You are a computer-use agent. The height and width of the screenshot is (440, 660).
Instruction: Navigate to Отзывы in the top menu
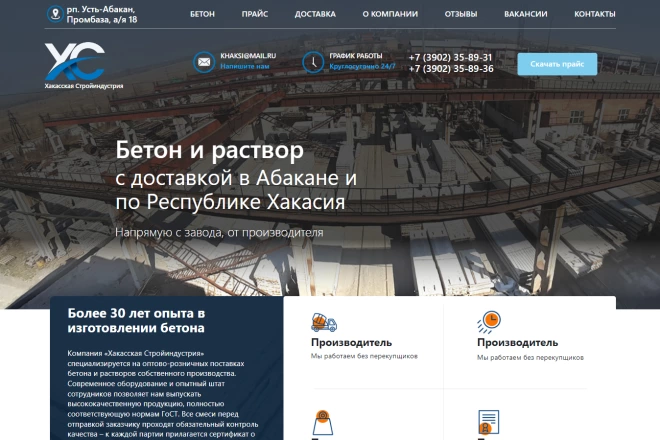460,15
